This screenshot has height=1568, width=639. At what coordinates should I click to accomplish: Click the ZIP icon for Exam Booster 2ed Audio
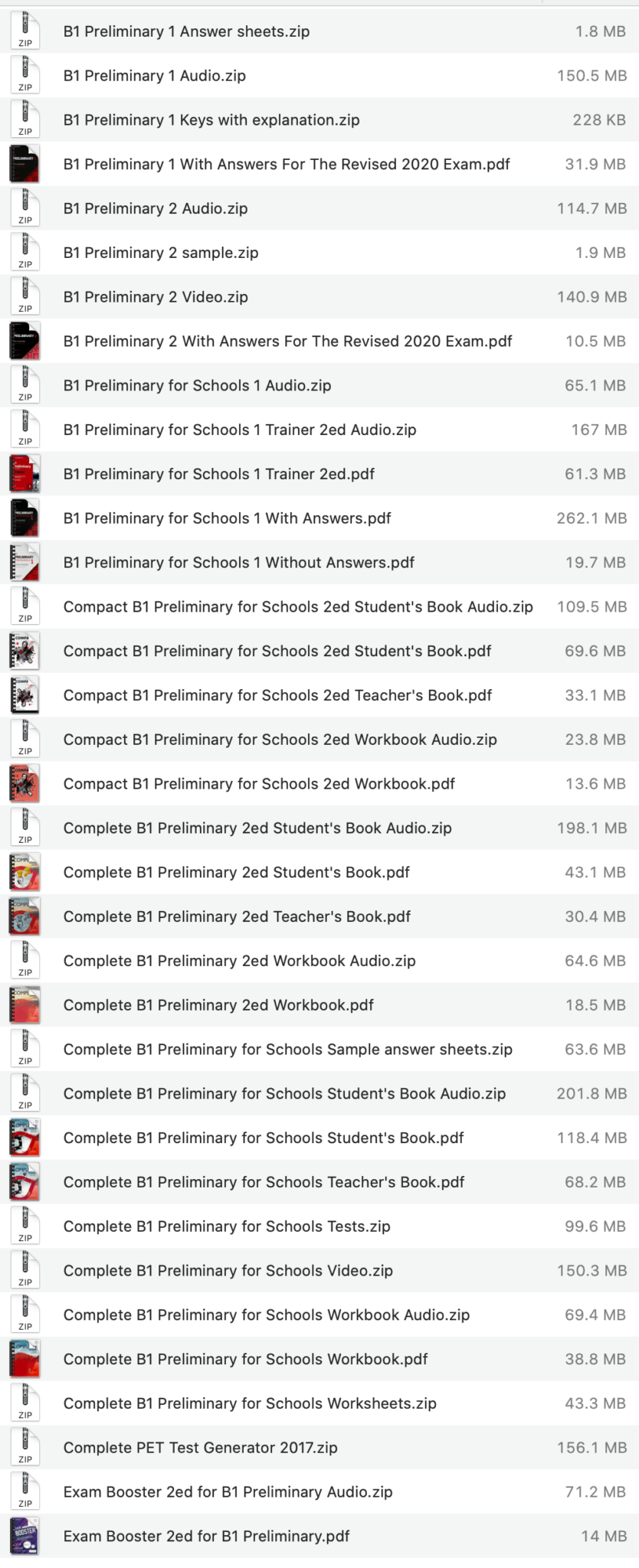(24, 1491)
